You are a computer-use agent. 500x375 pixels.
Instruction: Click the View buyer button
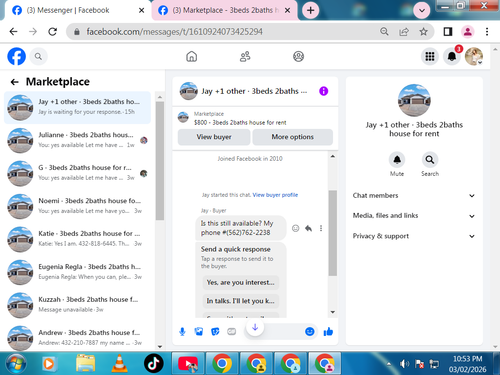pos(214,137)
